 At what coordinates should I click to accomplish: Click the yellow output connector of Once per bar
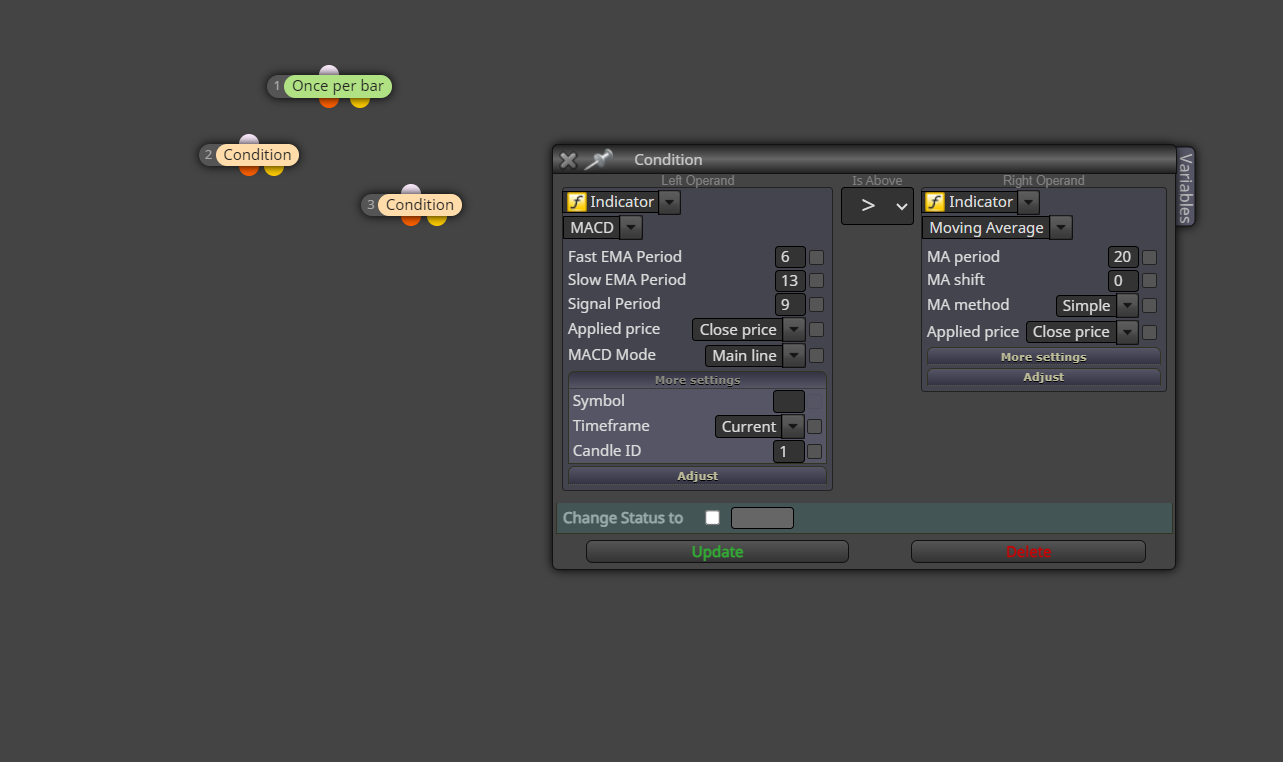[x=360, y=101]
